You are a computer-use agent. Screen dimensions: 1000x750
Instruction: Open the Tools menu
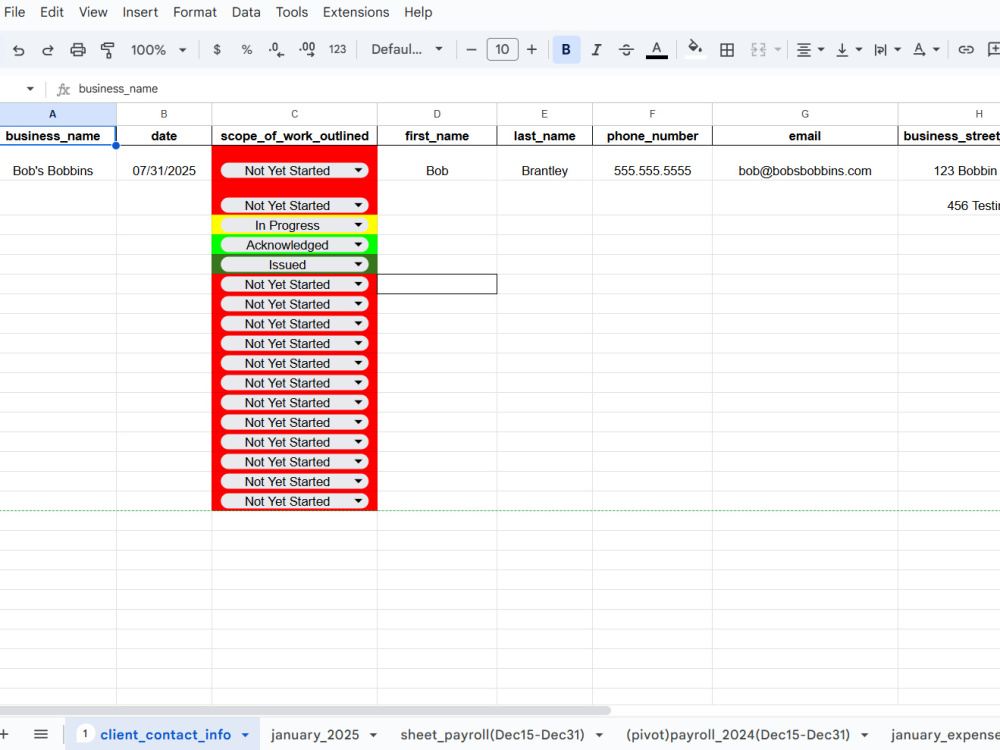291,12
